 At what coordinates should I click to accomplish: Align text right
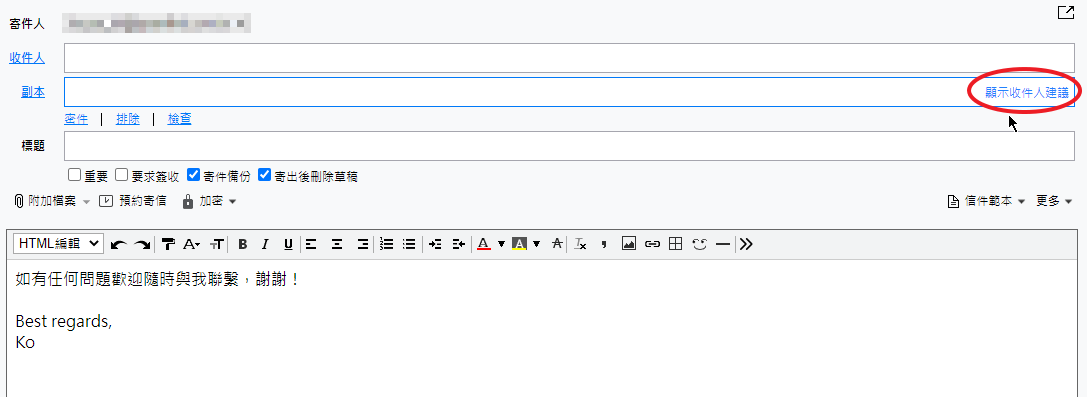[362, 244]
